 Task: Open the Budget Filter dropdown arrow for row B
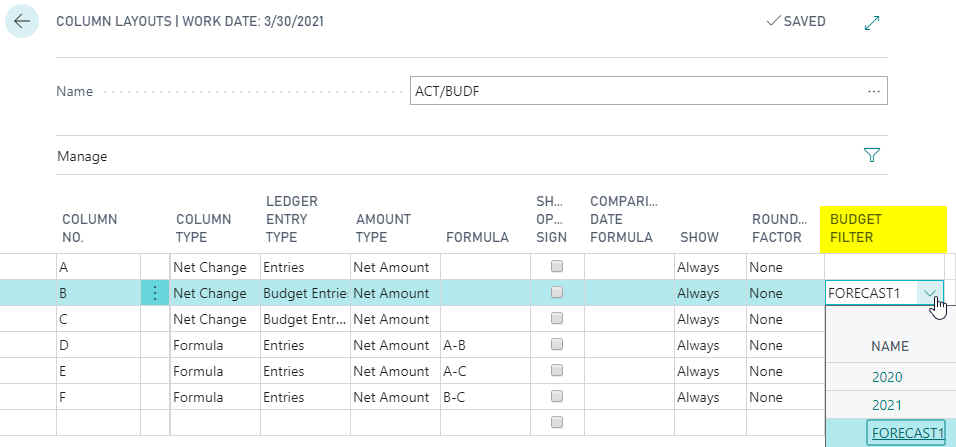pos(929,293)
